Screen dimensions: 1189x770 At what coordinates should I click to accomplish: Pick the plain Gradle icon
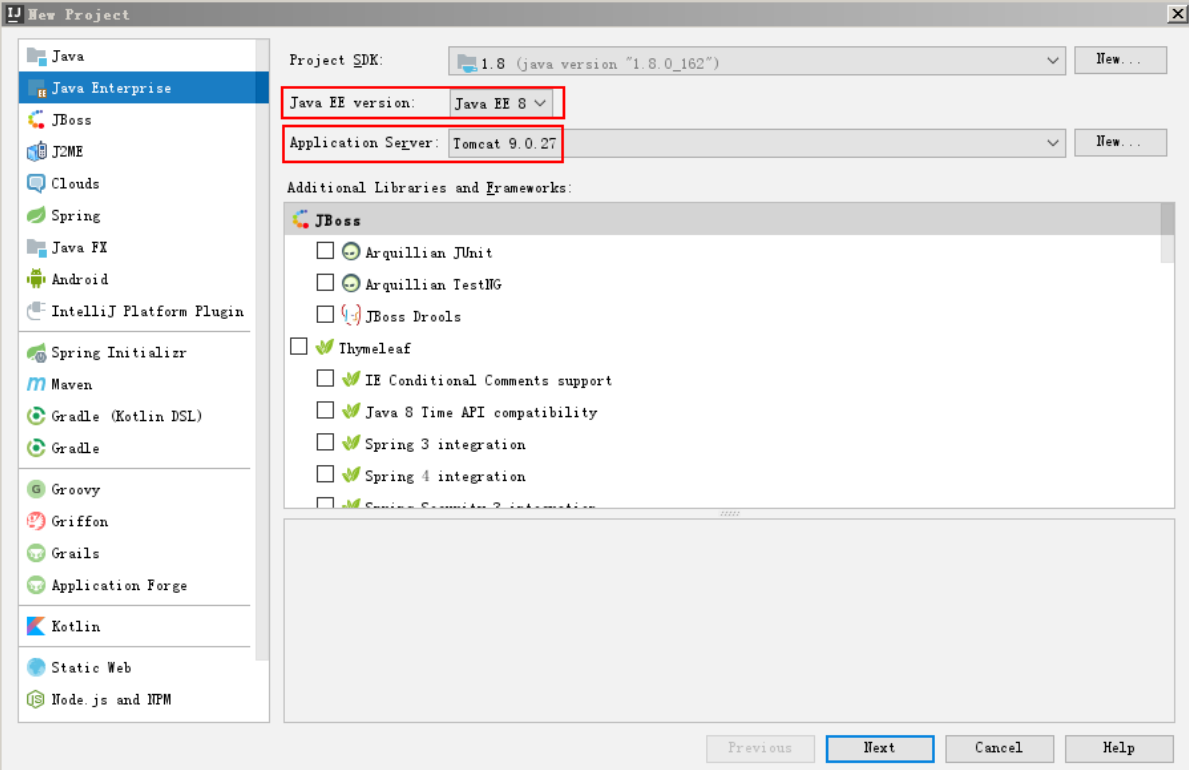point(36,448)
